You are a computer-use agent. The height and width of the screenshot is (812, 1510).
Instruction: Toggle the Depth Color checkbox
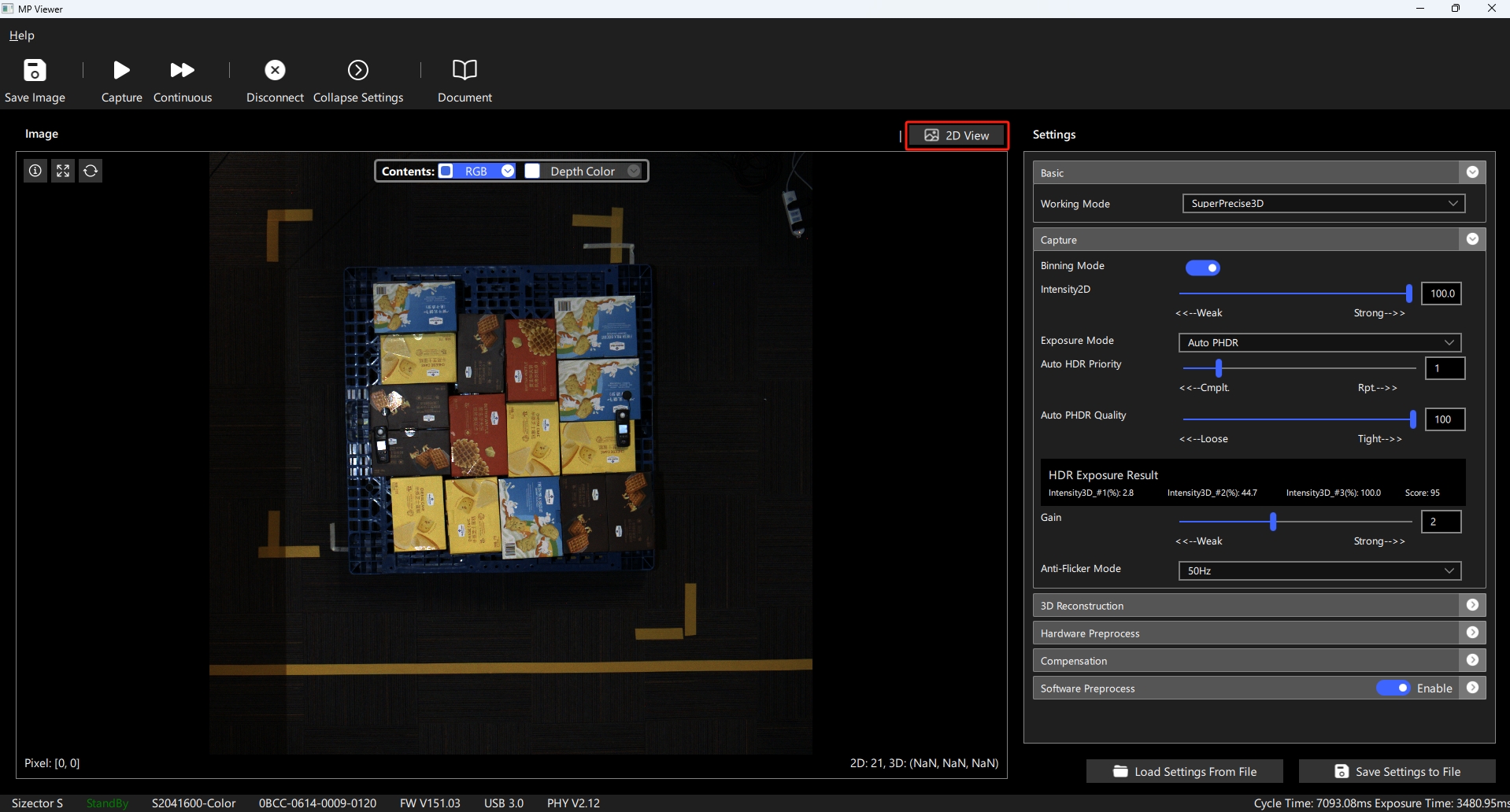532,171
